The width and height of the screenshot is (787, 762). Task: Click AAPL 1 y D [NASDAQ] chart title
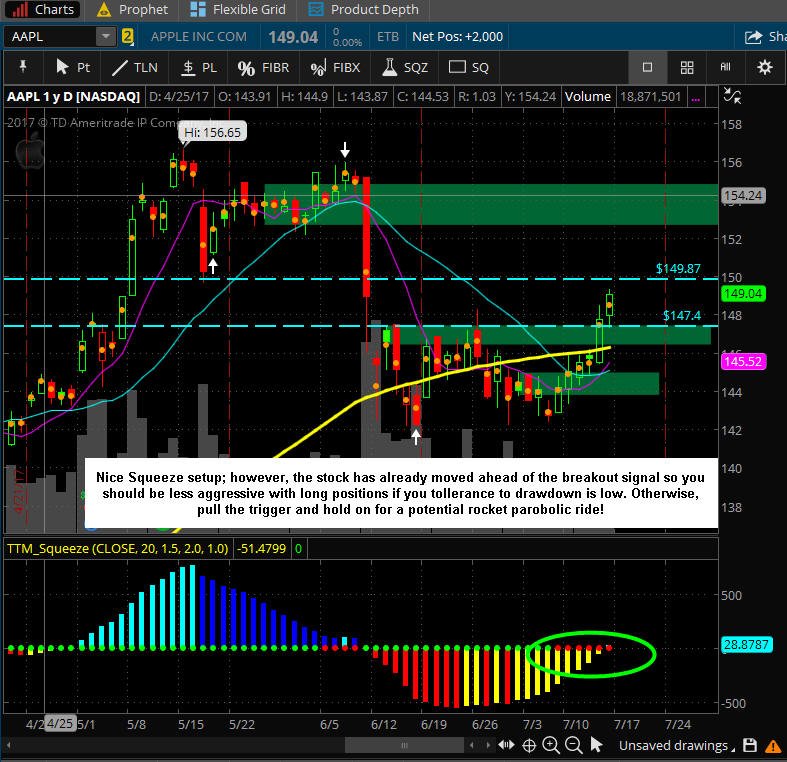click(x=73, y=96)
